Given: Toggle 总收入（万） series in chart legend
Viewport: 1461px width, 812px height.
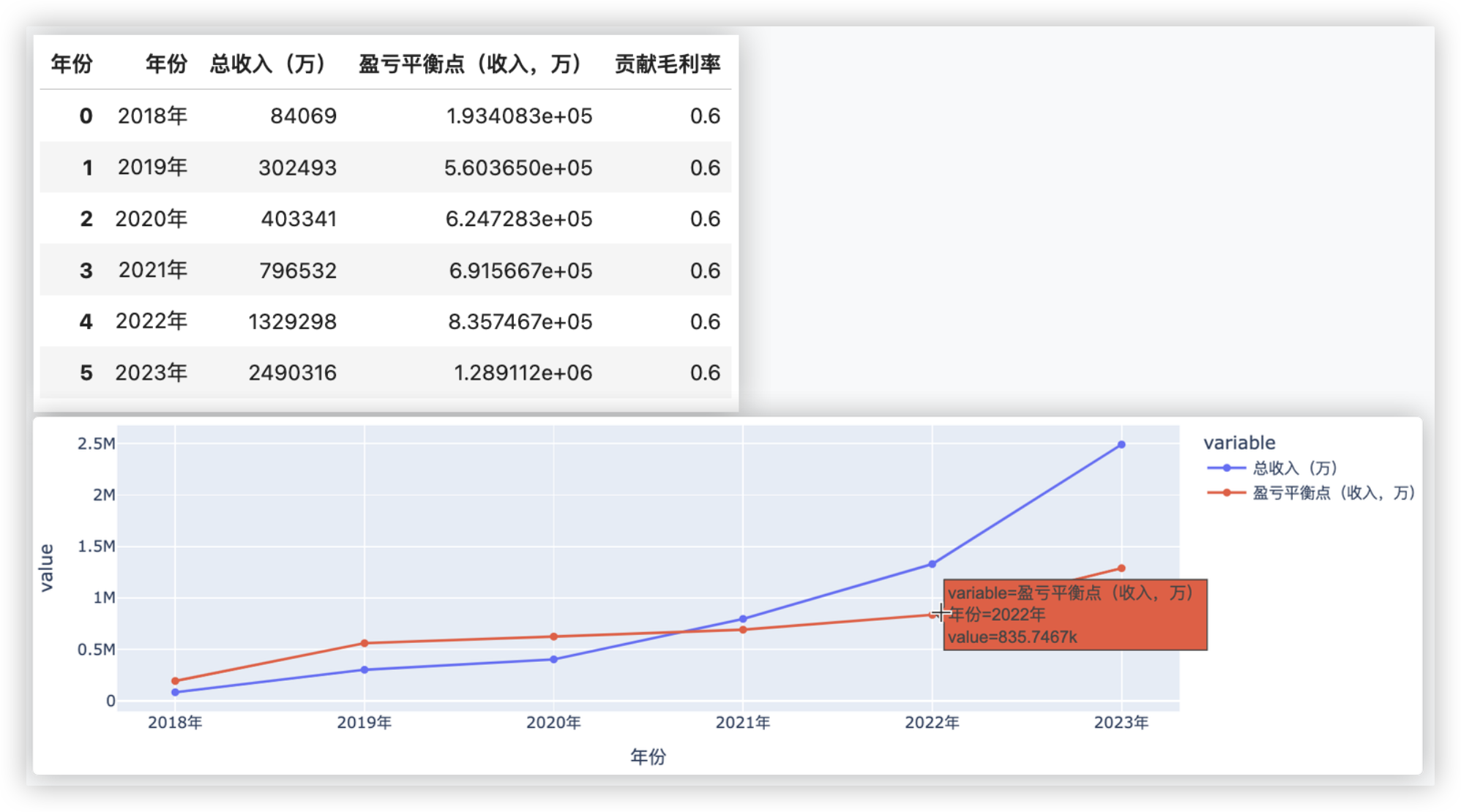Looking at the screenshot, I should click(1294, 468).
